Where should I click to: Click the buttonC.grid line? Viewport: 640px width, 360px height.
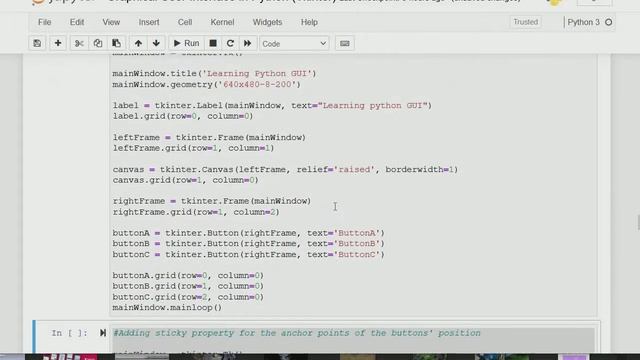(188, 297)
